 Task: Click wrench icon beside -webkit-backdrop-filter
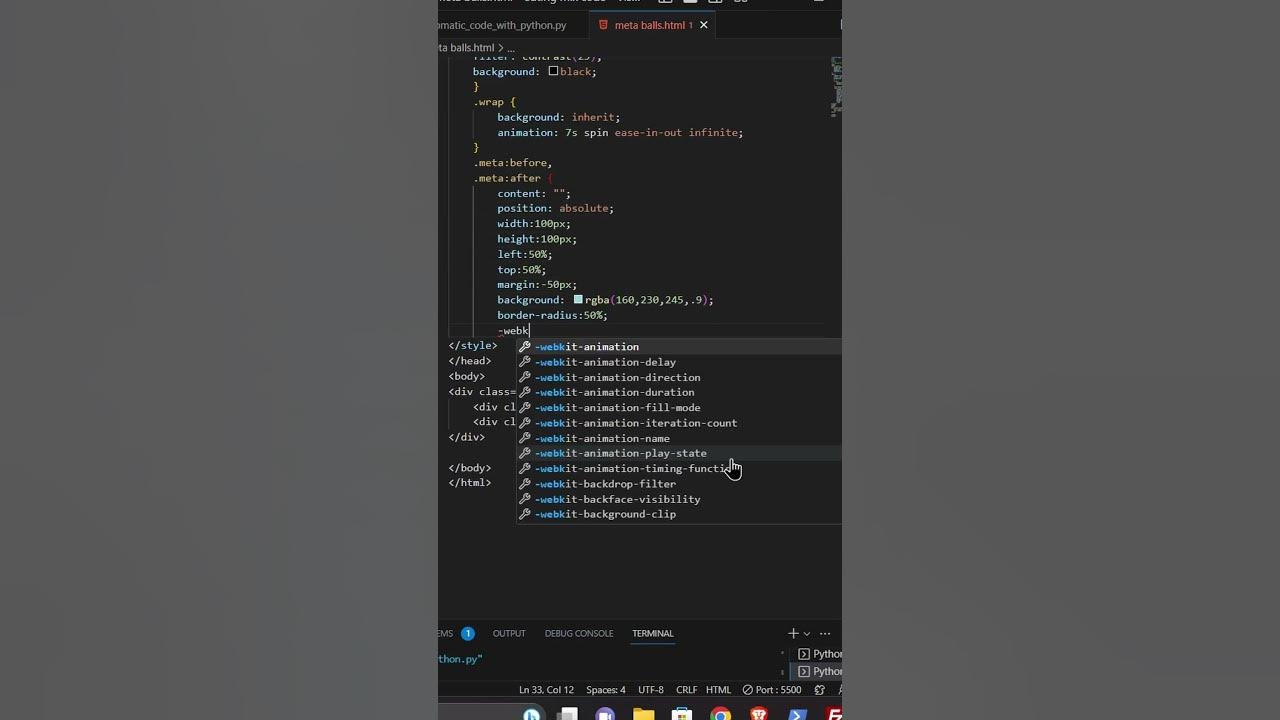(525, 484)
